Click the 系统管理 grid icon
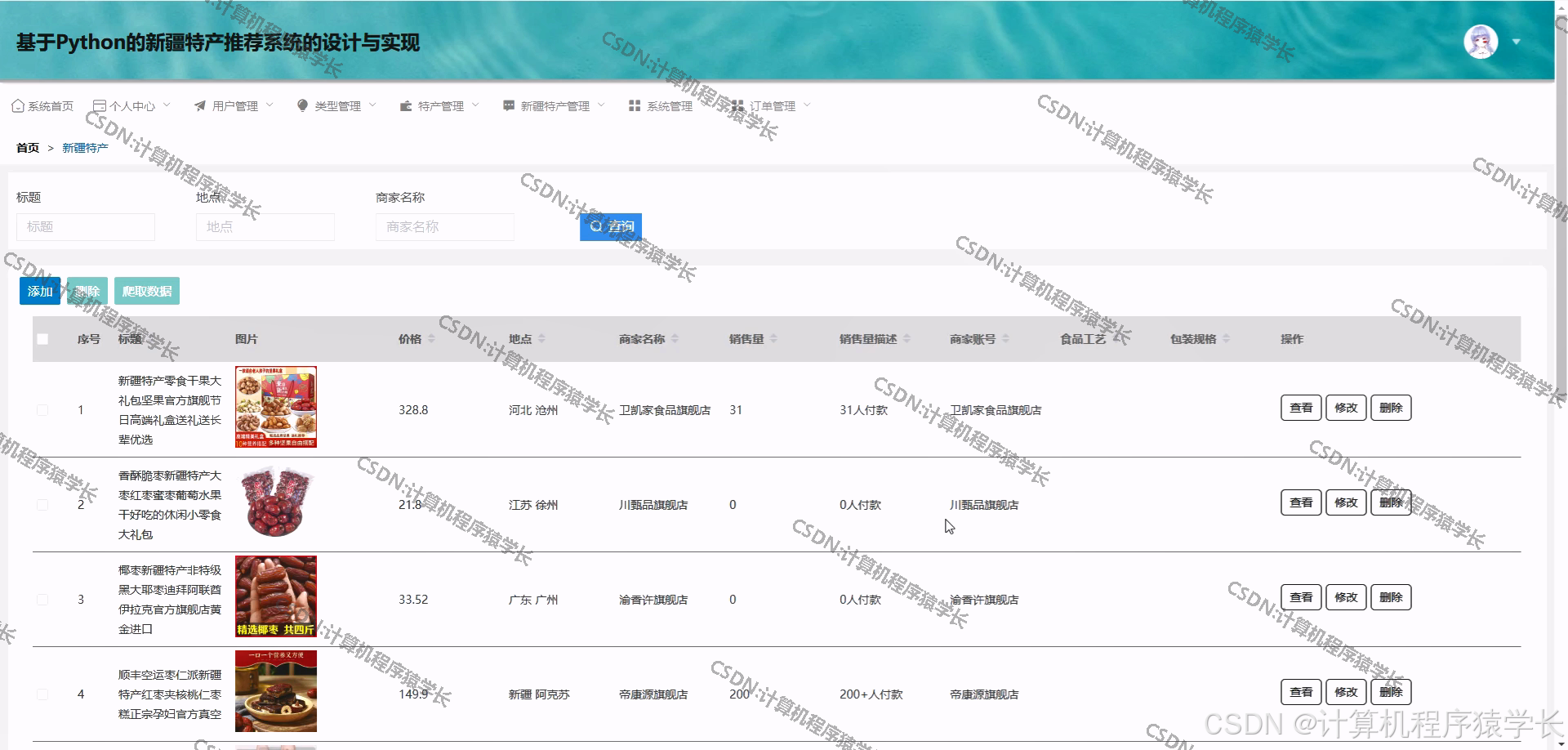Screen dimensions: 1568x750 pyautogui.click(x=635, y=106)
